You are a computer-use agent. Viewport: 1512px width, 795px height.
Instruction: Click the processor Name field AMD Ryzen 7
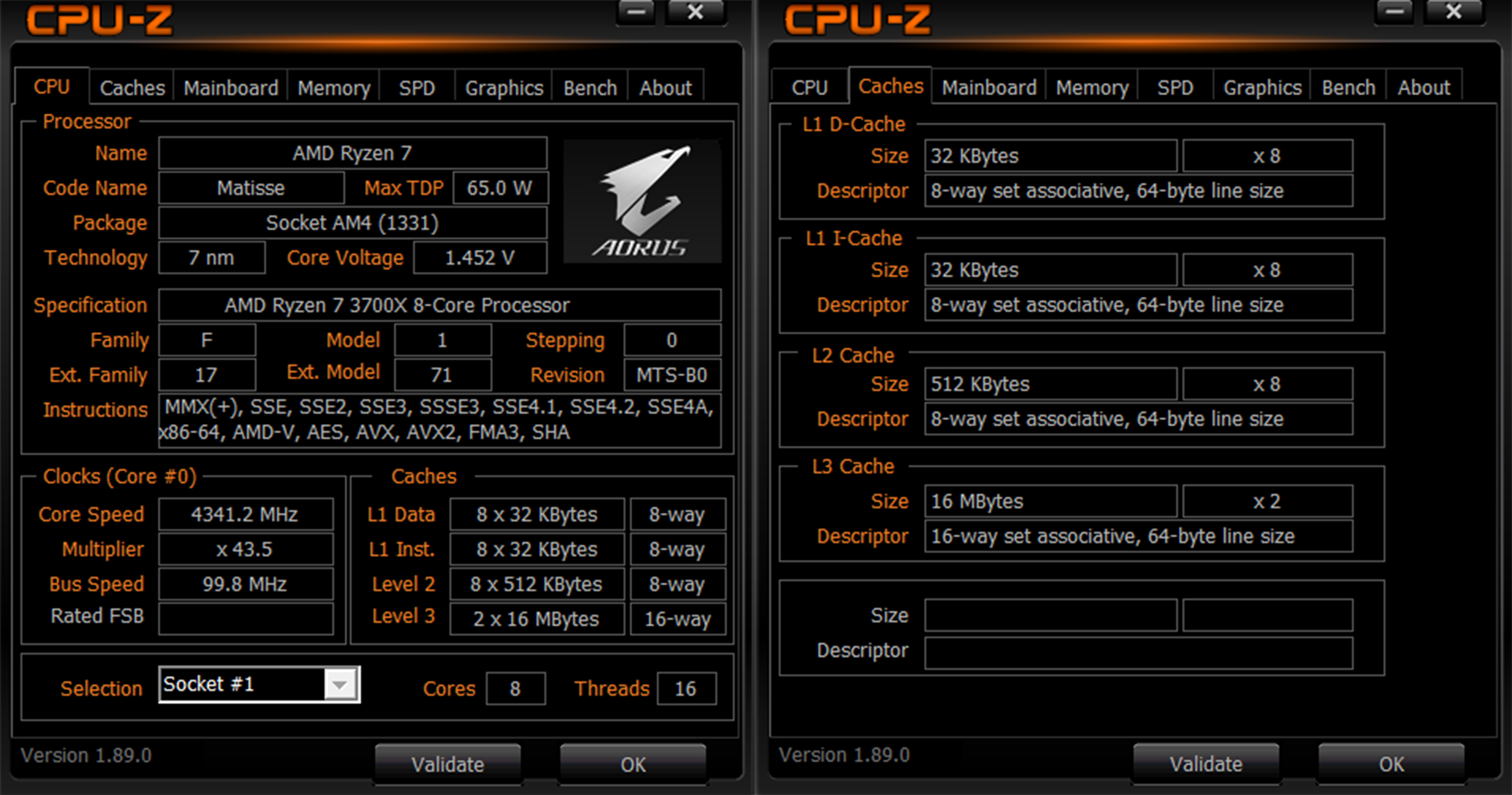click(353, 153)
